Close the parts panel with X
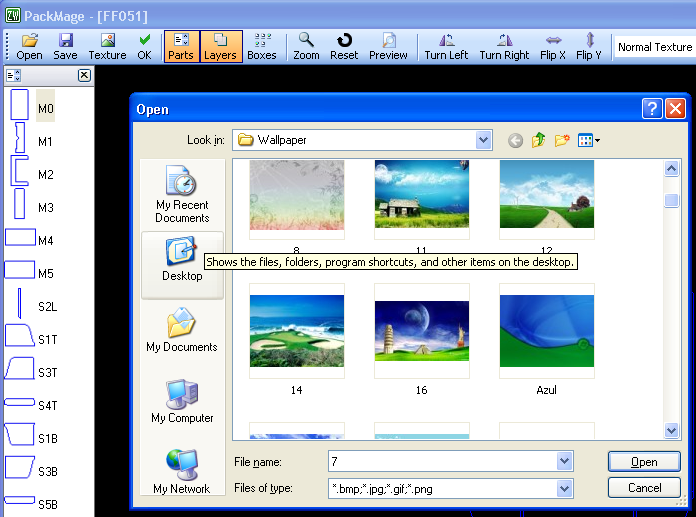The image size is (696, 517). point(84,75)
